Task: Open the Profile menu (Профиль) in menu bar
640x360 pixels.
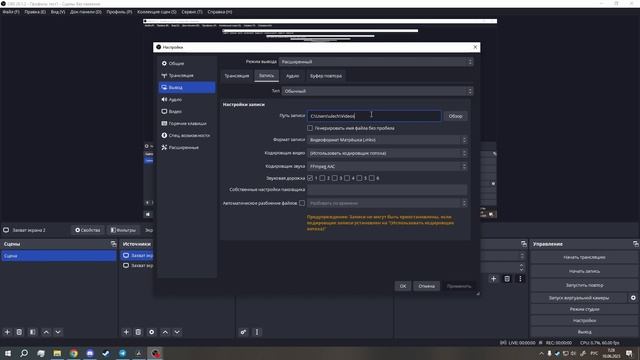Action: 119,12
